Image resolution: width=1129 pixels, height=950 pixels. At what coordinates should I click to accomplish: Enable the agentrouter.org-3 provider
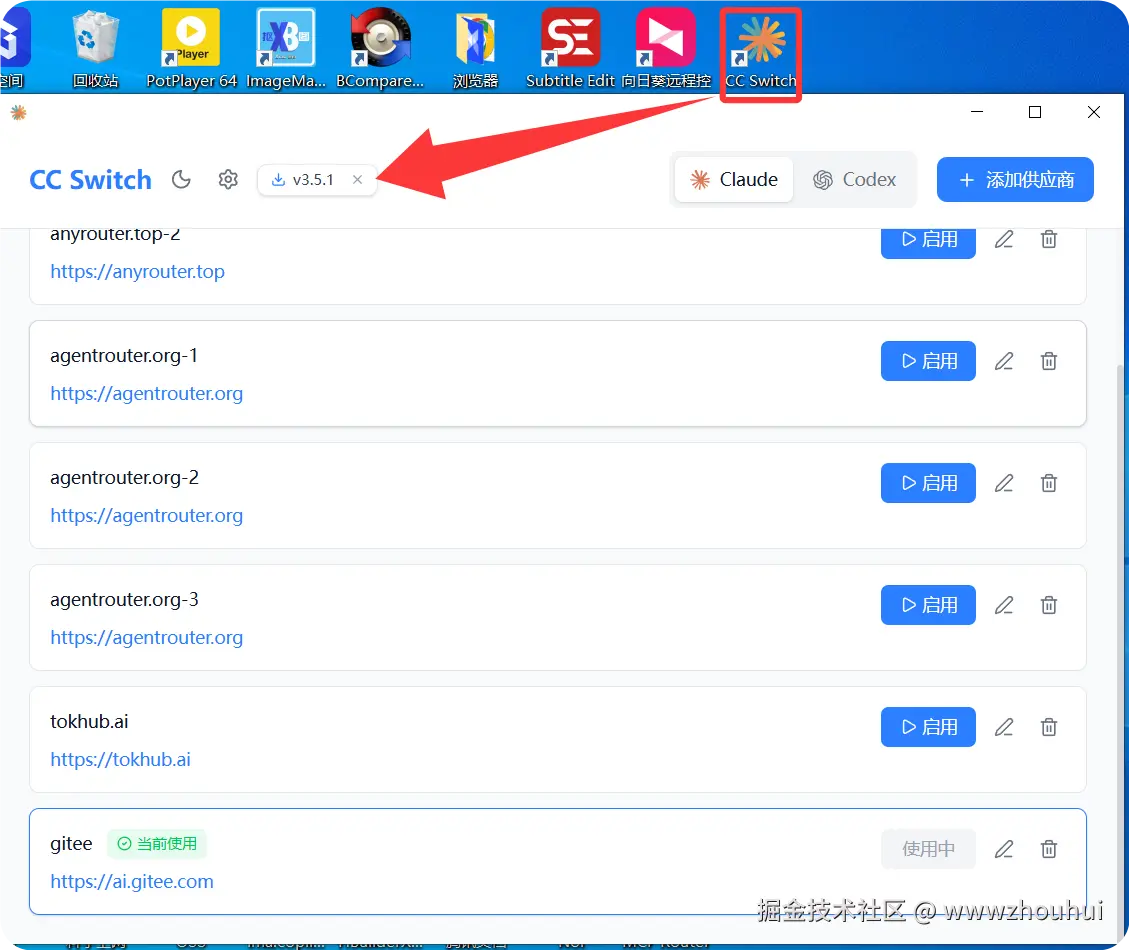928,605
